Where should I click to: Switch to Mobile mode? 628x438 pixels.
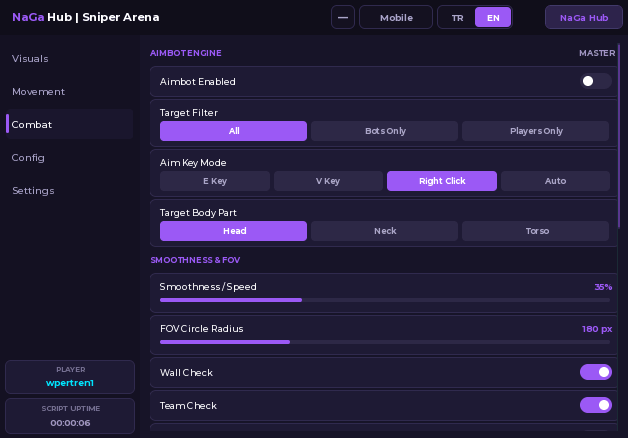[x=396, y=18]
